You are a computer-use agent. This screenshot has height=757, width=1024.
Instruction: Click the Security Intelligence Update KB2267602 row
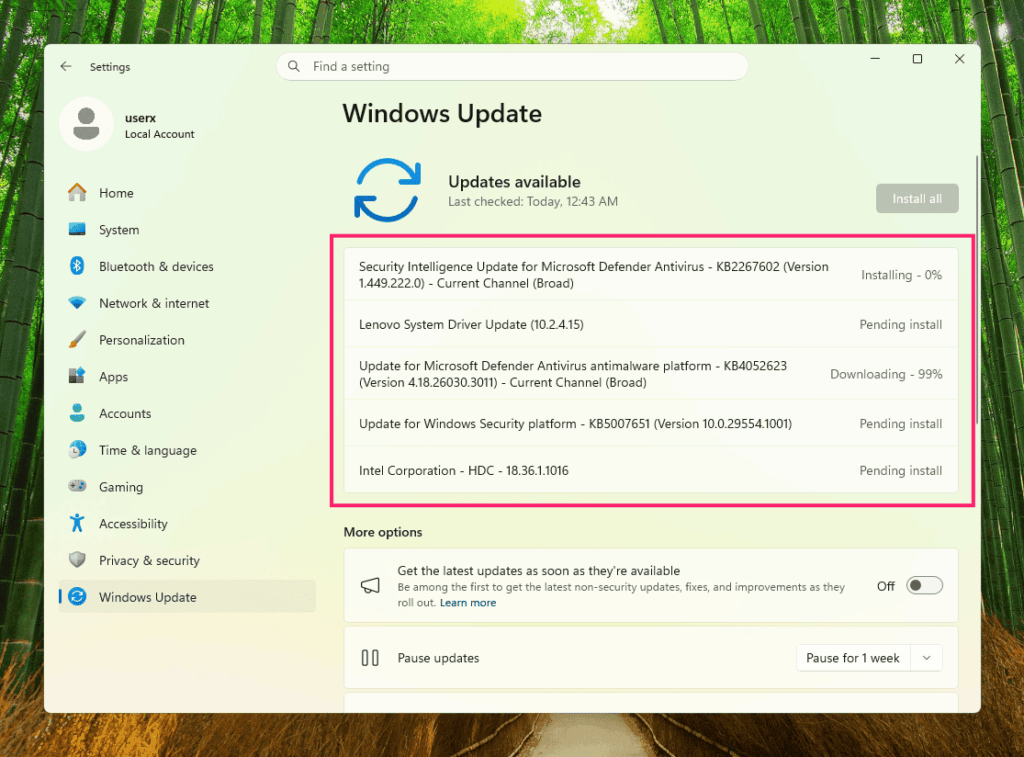(x=650, y=275)
